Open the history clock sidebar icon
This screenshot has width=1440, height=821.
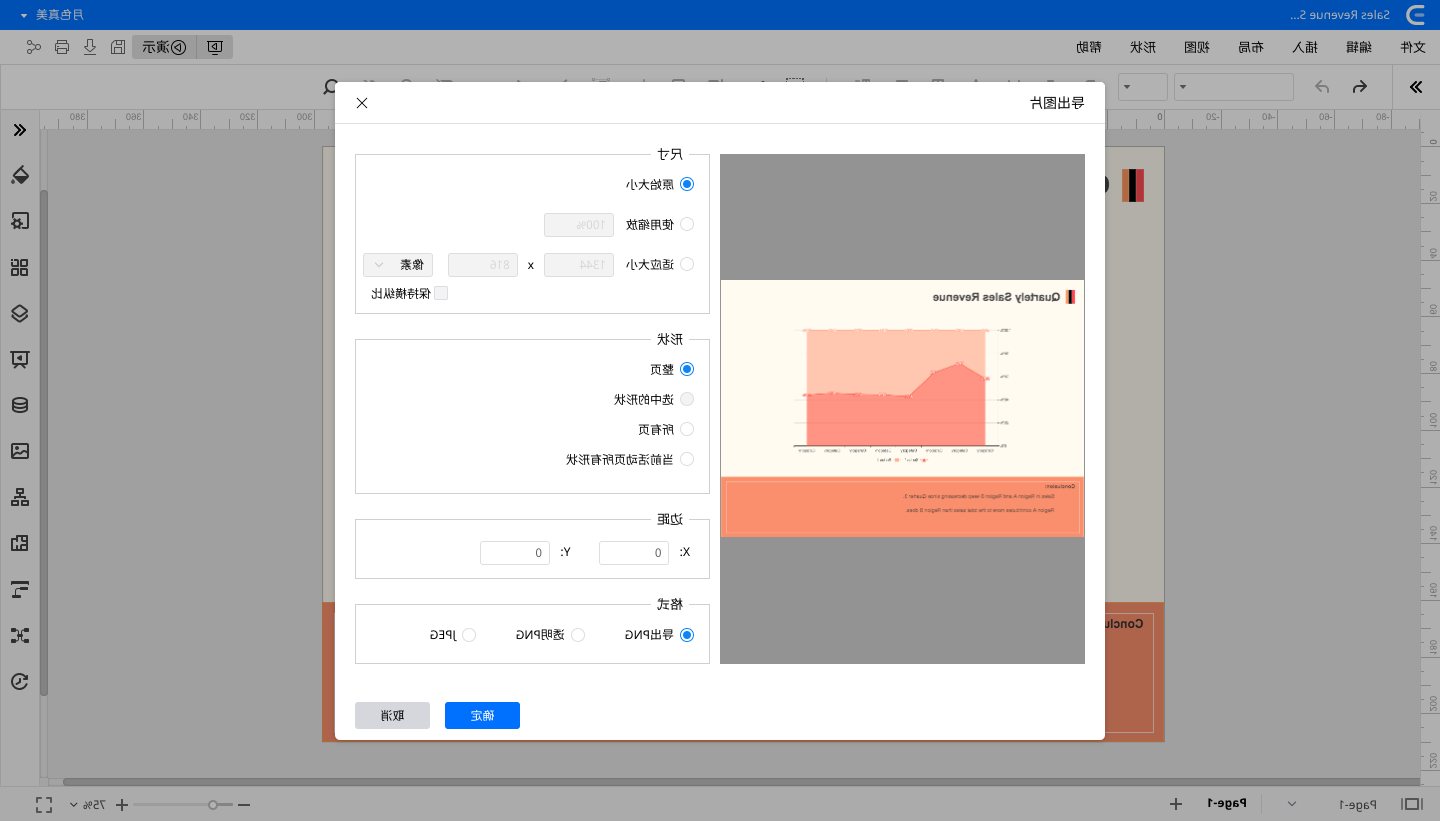20,681
